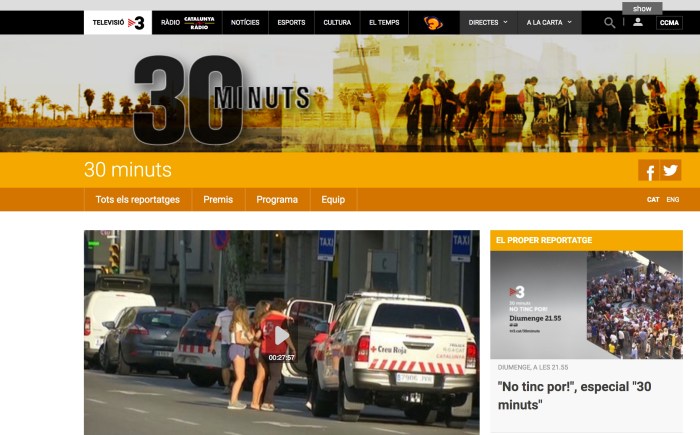The image size is (700, 435).
Task: Play the main video
Action: tap(282, 336)
